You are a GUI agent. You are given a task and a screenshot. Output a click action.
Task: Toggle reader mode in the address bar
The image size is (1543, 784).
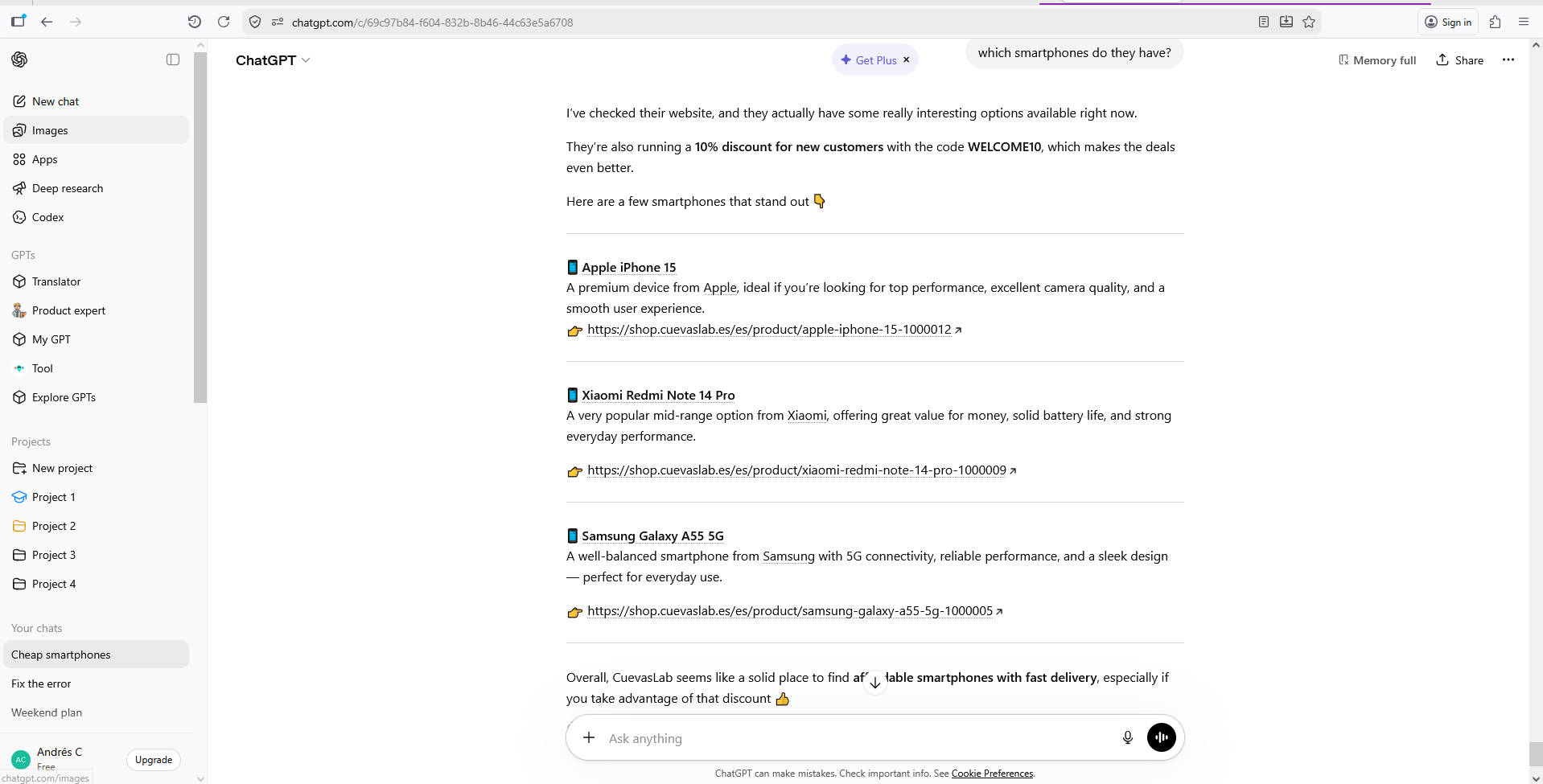(x=1263, y=22)
